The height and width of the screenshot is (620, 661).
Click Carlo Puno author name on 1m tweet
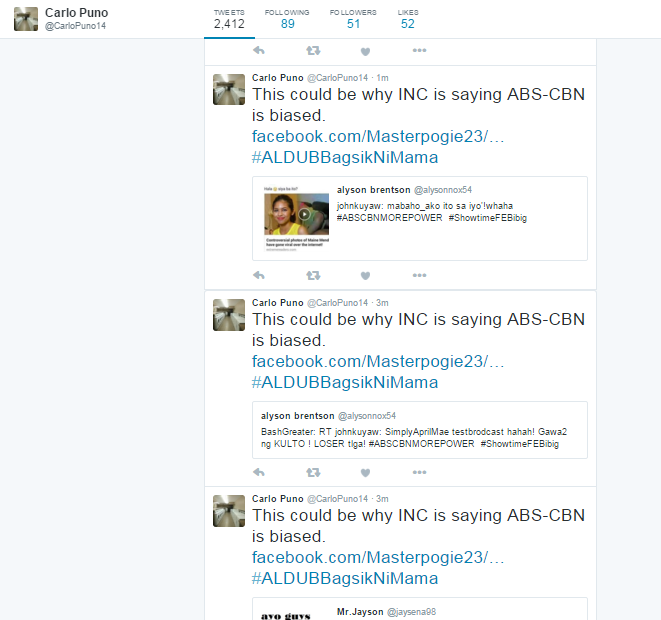[x=278, y=78]
